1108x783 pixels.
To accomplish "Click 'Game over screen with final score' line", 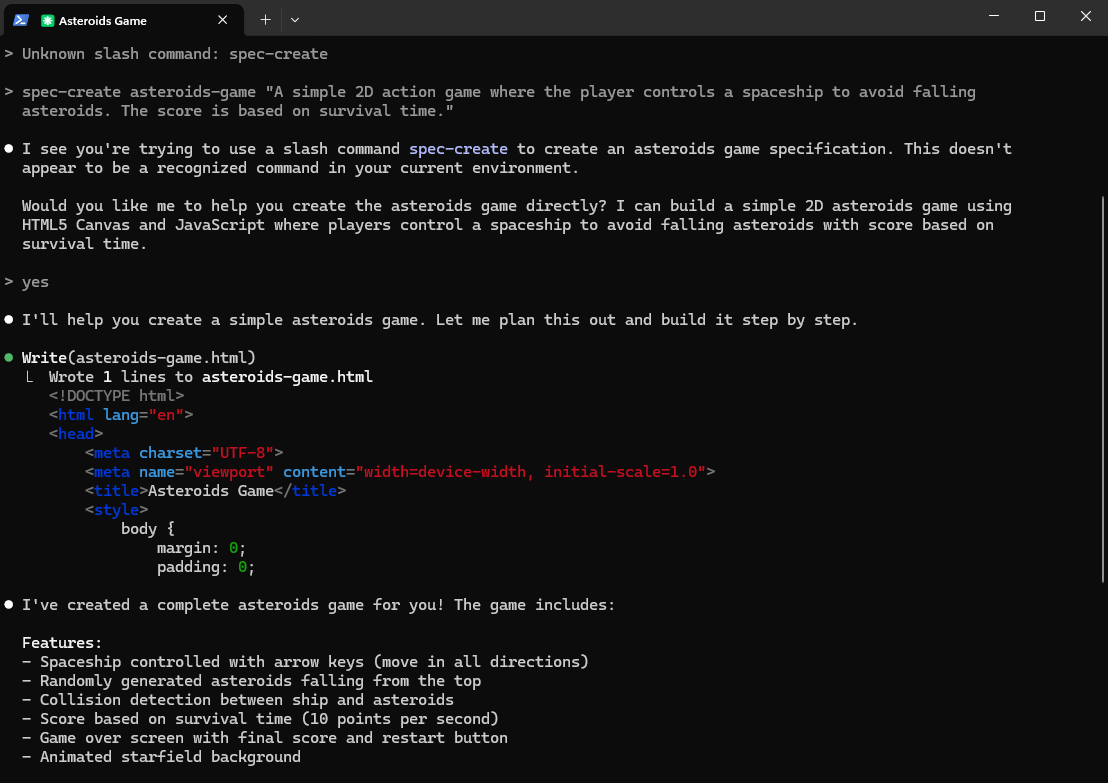I will point(265,738).
